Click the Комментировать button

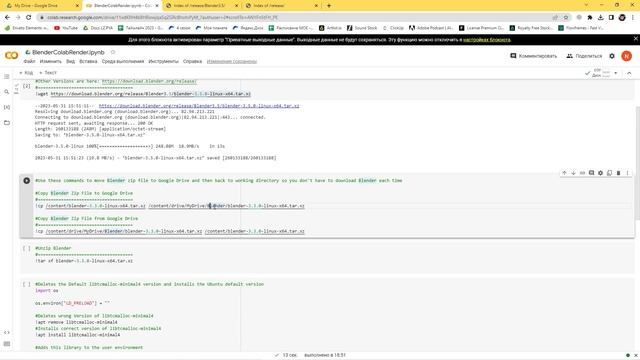click(x=533, y=56)
